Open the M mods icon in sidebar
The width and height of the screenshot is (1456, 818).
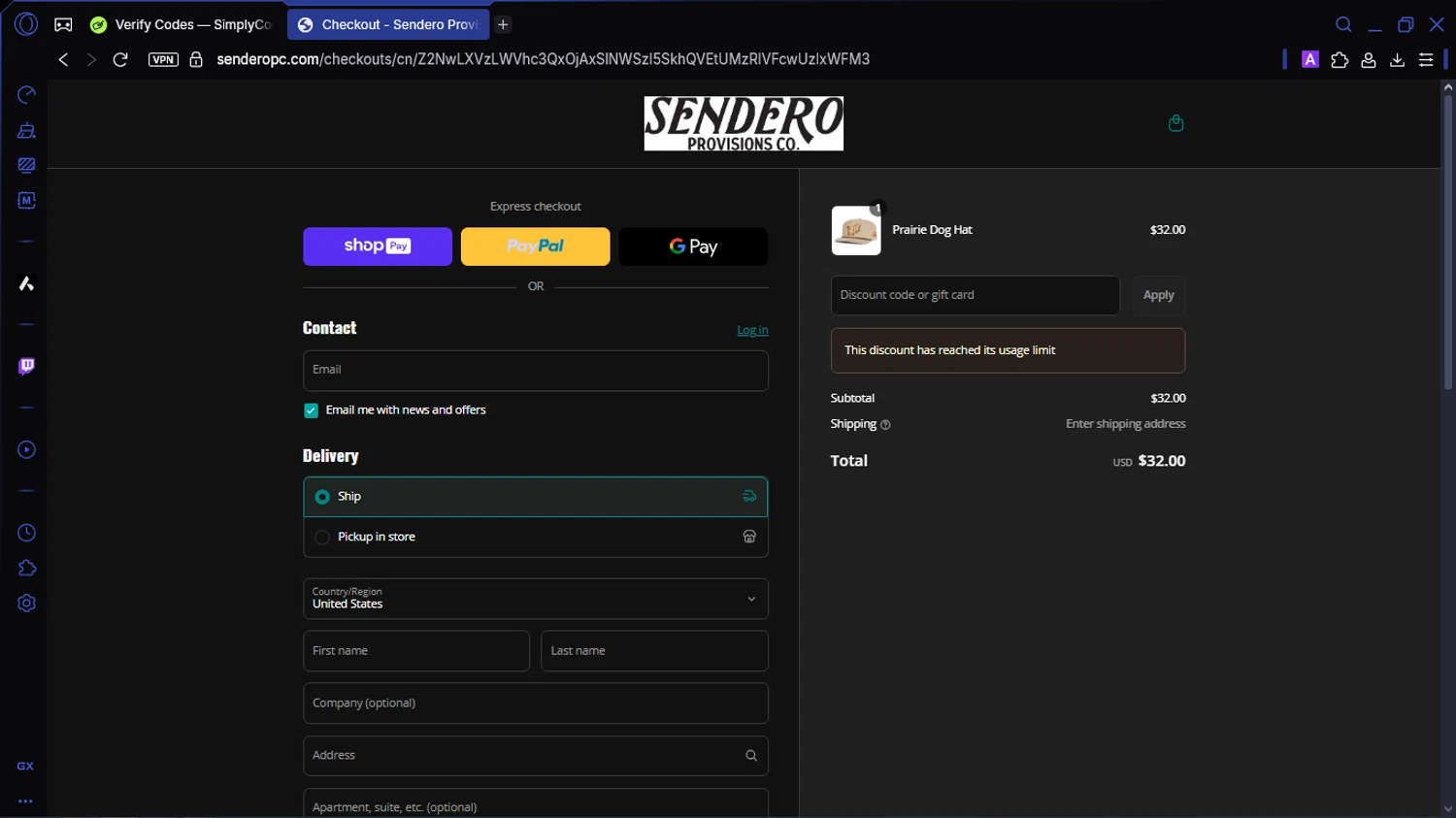click(x=26, y=200)
